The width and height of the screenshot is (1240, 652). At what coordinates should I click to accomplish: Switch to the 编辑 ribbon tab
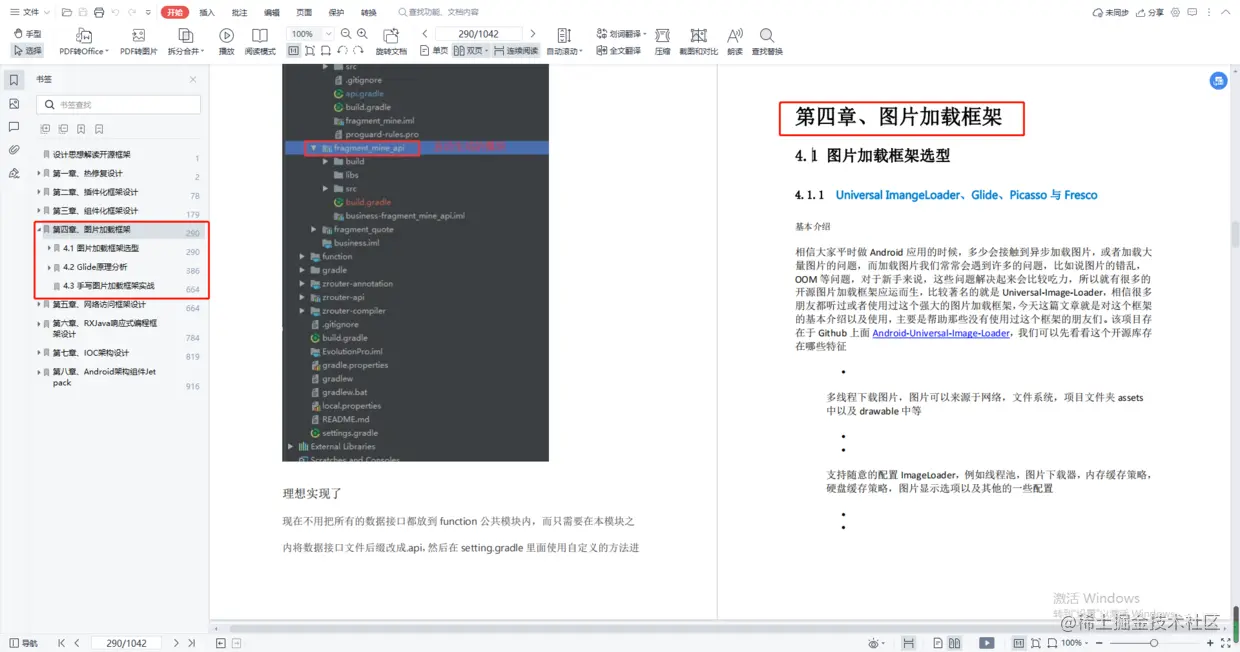tap(271, 12)
